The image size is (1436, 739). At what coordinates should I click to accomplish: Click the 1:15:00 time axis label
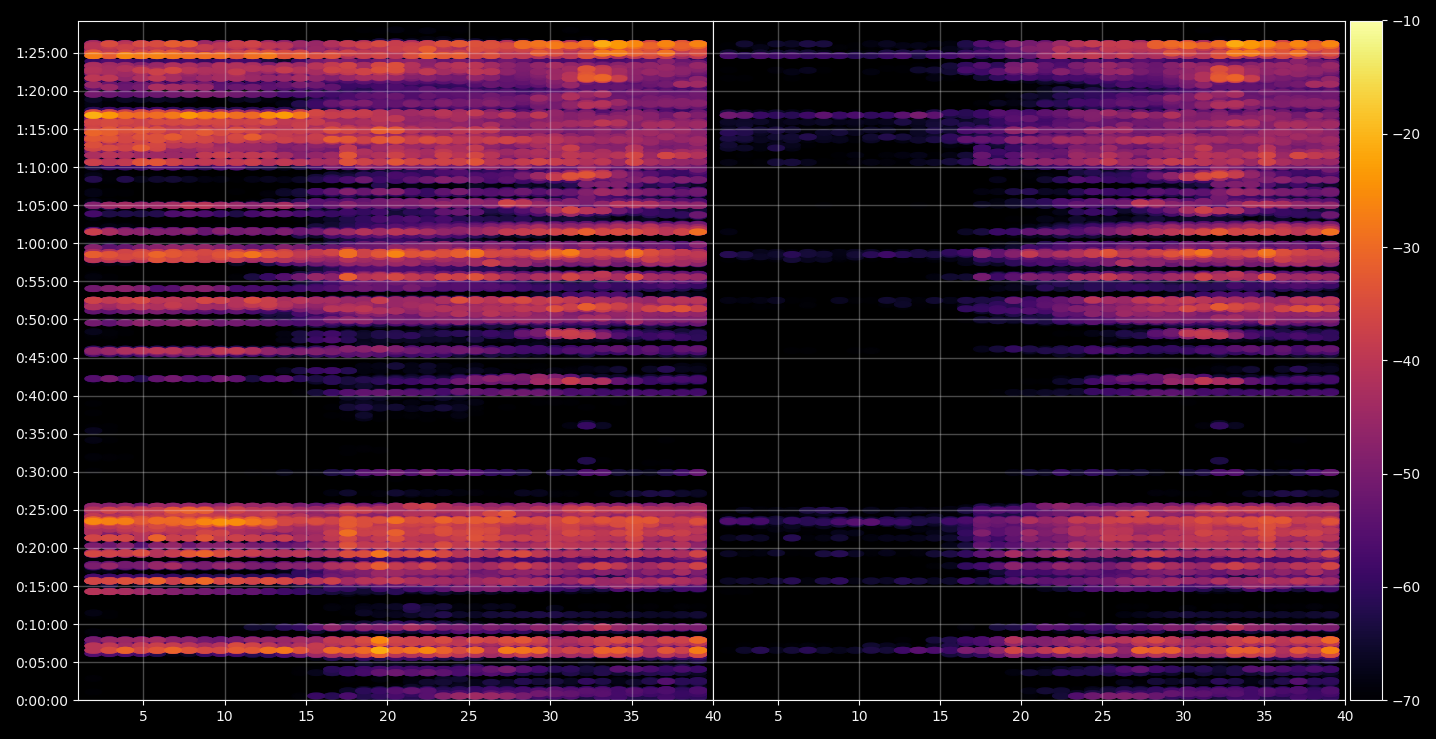click(42, 129)
